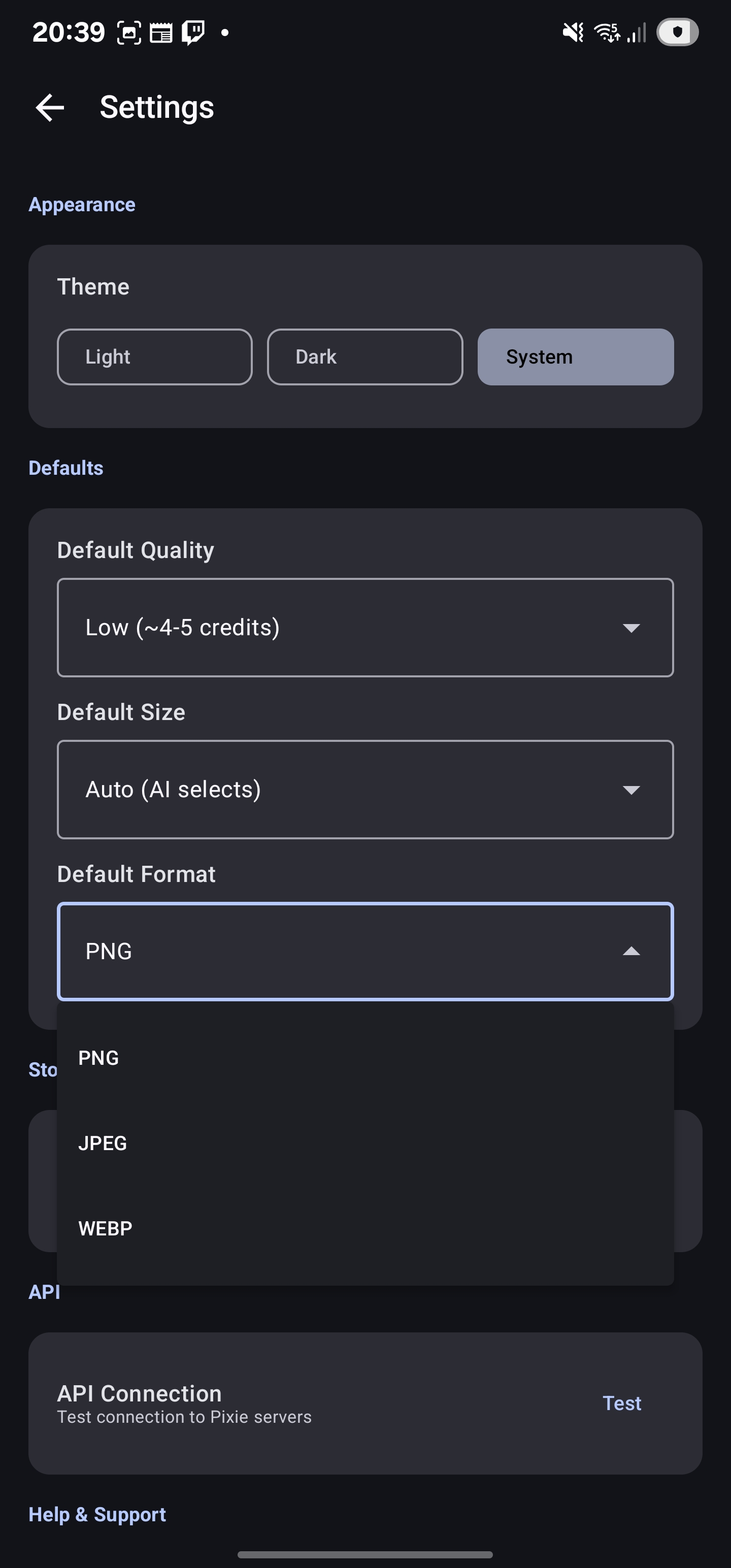Tap the cellular signal bars icon
731x1568 pixels.
637,32
